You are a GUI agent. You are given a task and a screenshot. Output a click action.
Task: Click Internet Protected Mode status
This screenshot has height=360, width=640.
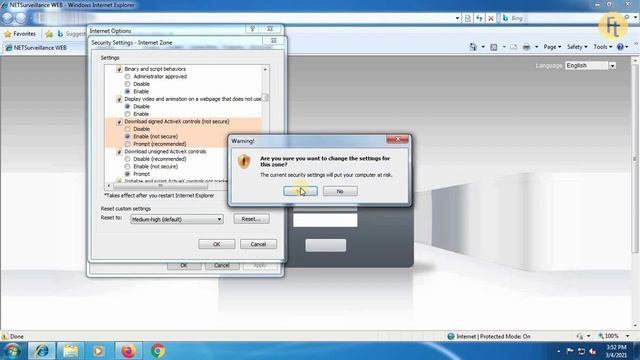pos(489,336)
